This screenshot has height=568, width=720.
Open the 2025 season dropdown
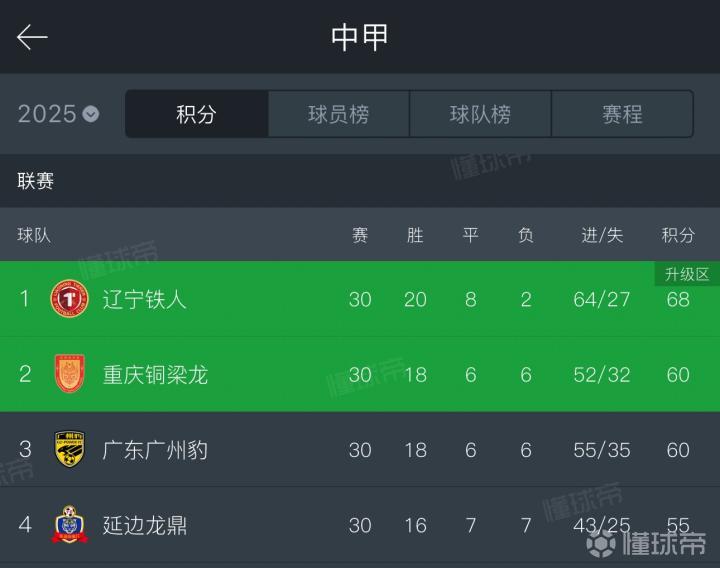(x=58, y=114)
